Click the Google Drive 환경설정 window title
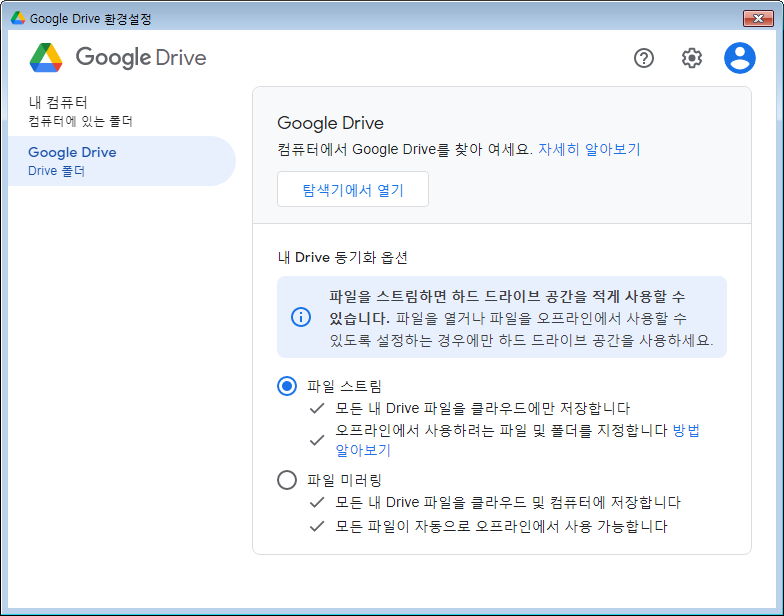The width and height of the screenshot is (784, 616). tap(90, 19)
